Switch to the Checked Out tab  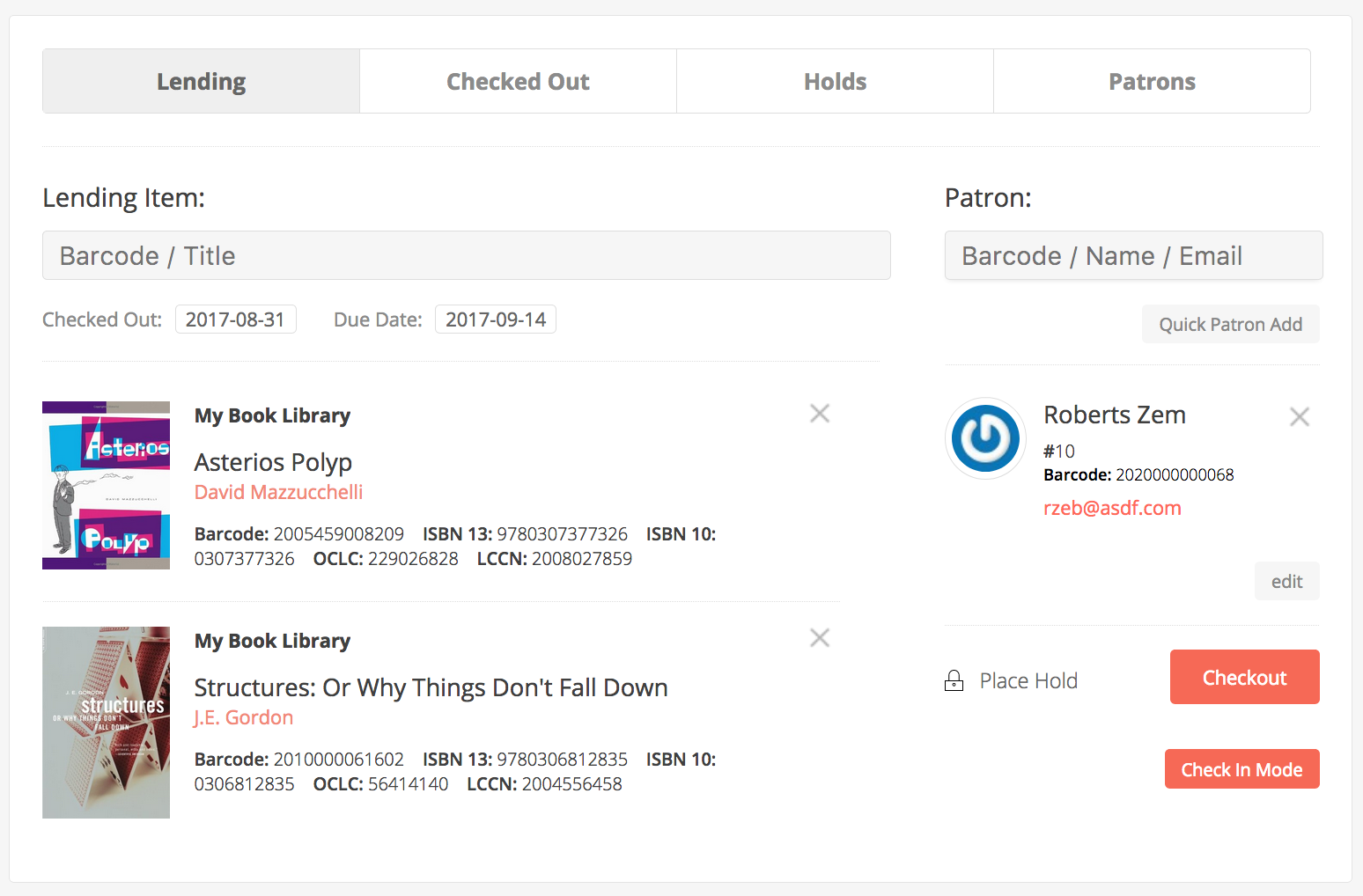pos(518,82)
